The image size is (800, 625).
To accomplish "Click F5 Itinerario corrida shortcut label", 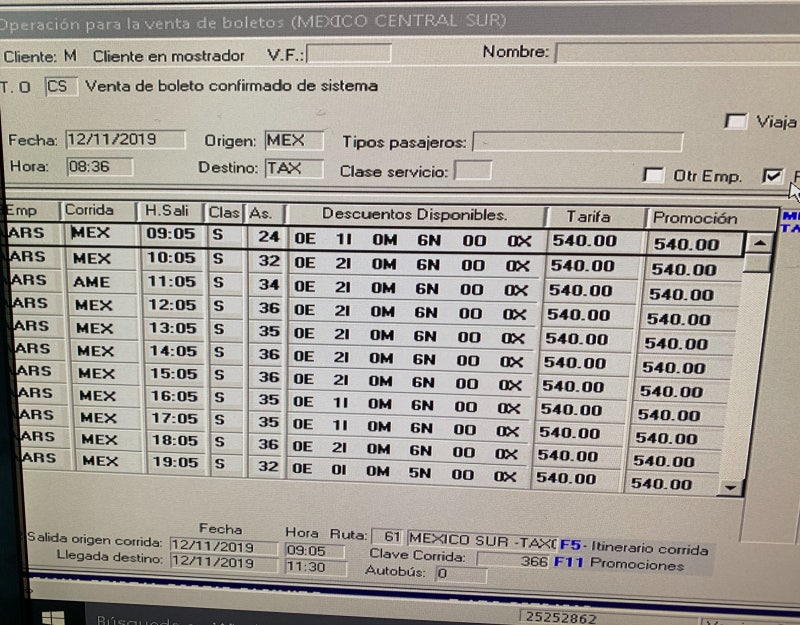I will coord(634,547).
